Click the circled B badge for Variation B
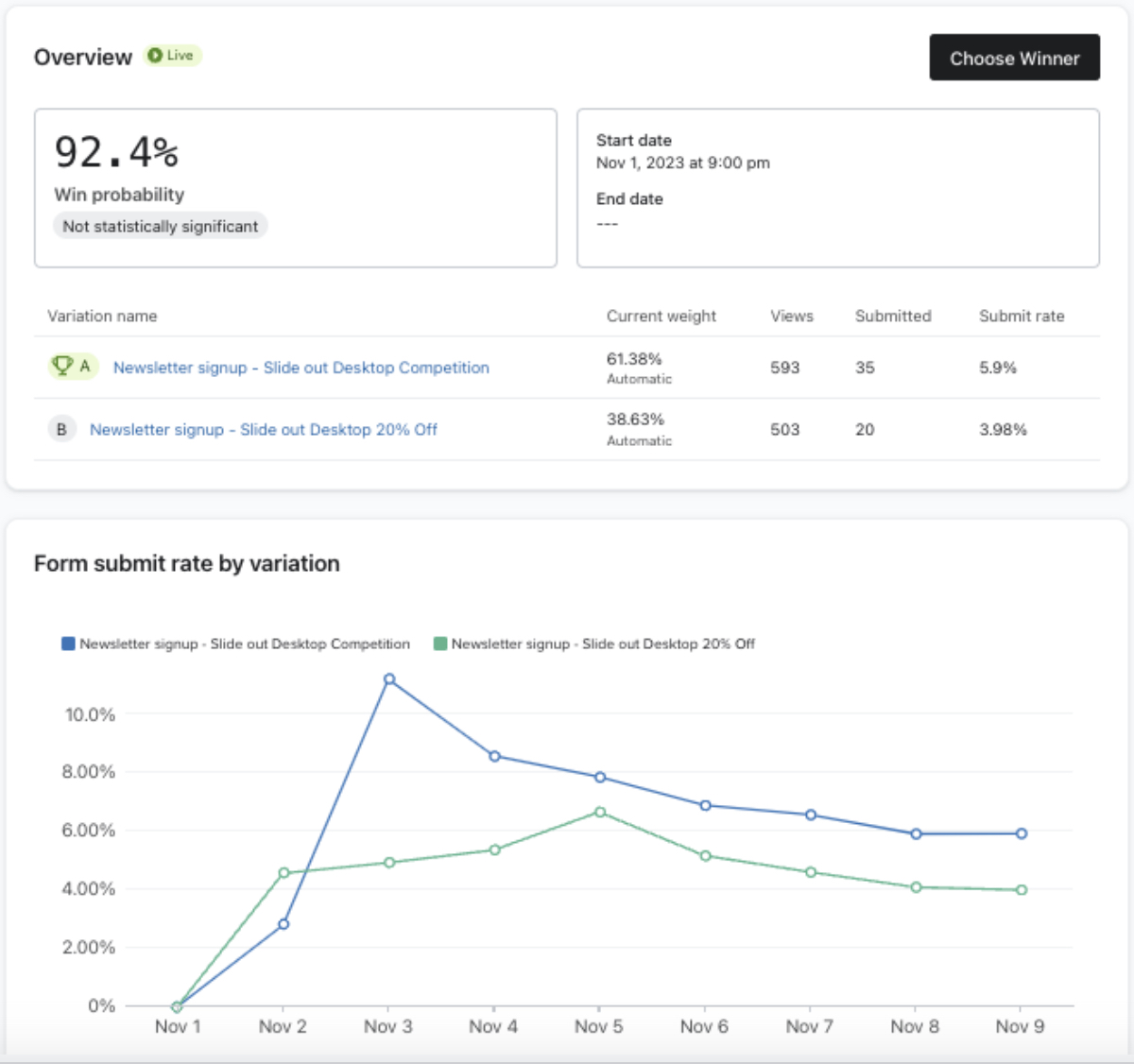Image resolution: width=1134 pixels, height=1064 pixels. [62, 428]
